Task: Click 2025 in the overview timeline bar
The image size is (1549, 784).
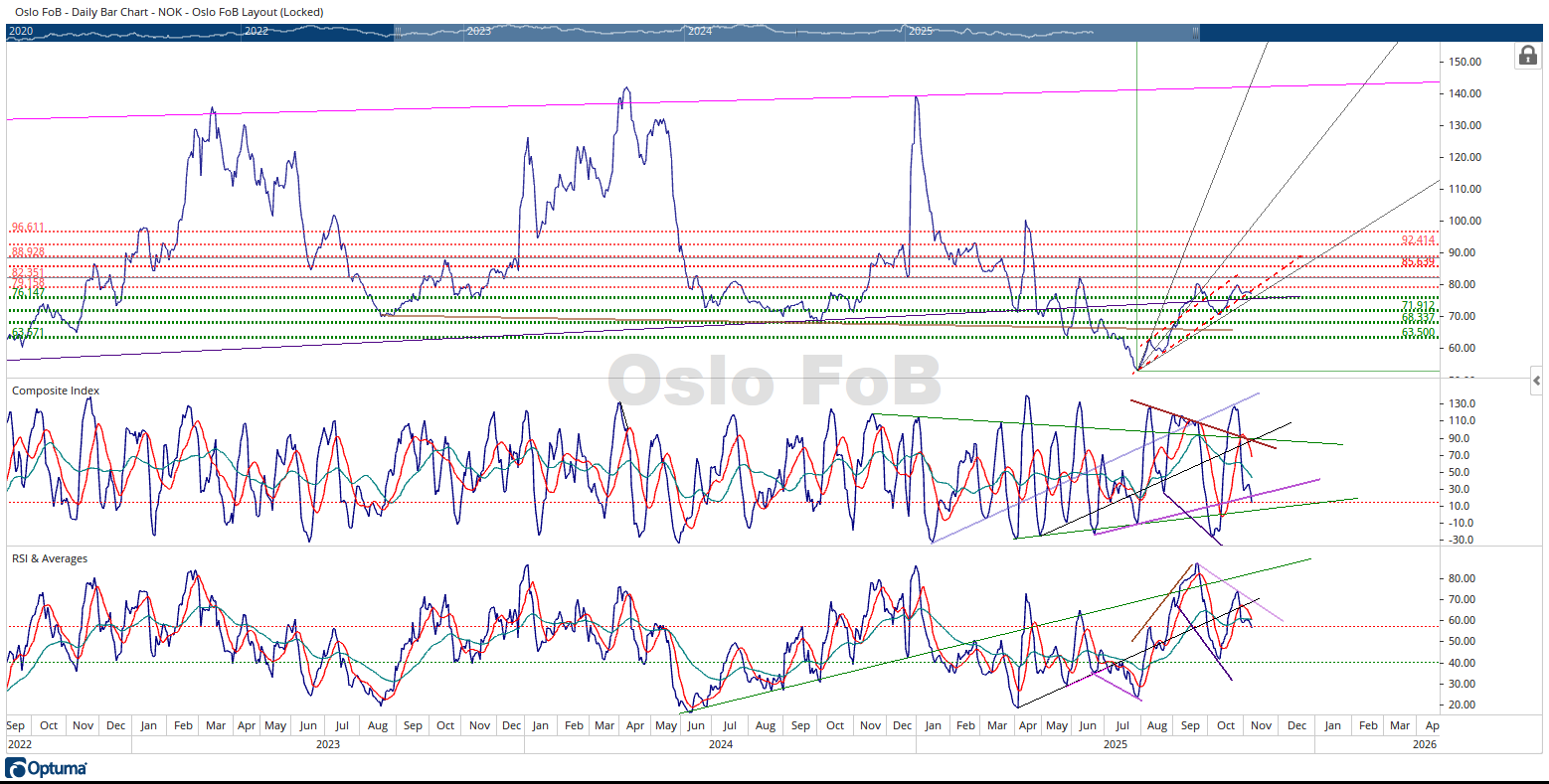Action: tap(921, 32)
